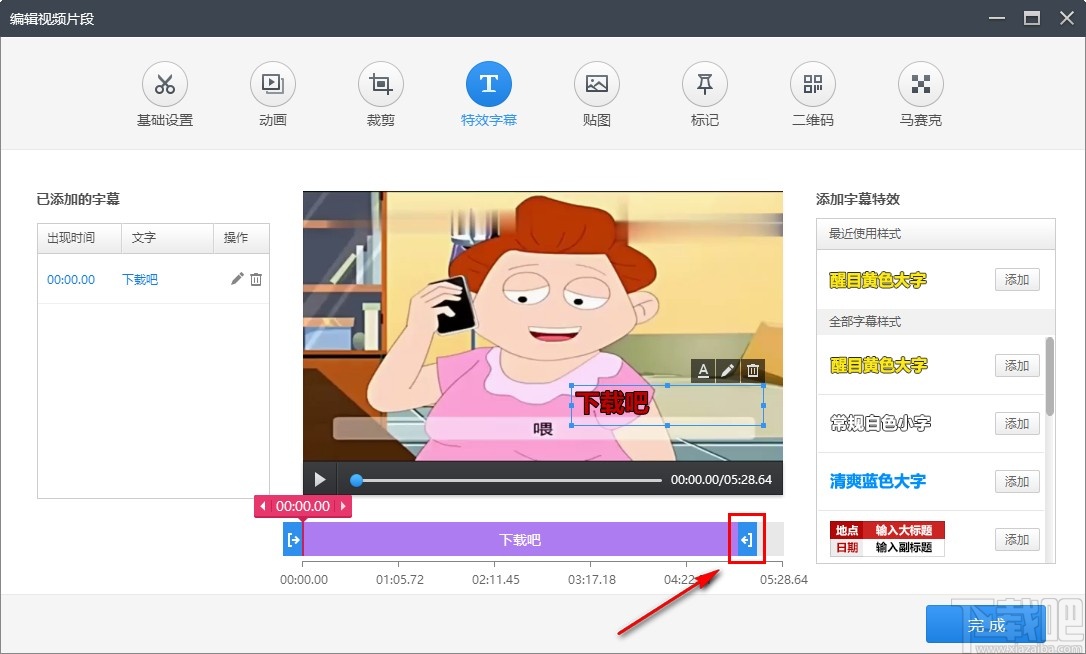Select the 下载吧 text in subtitle list

click(140, 279)
